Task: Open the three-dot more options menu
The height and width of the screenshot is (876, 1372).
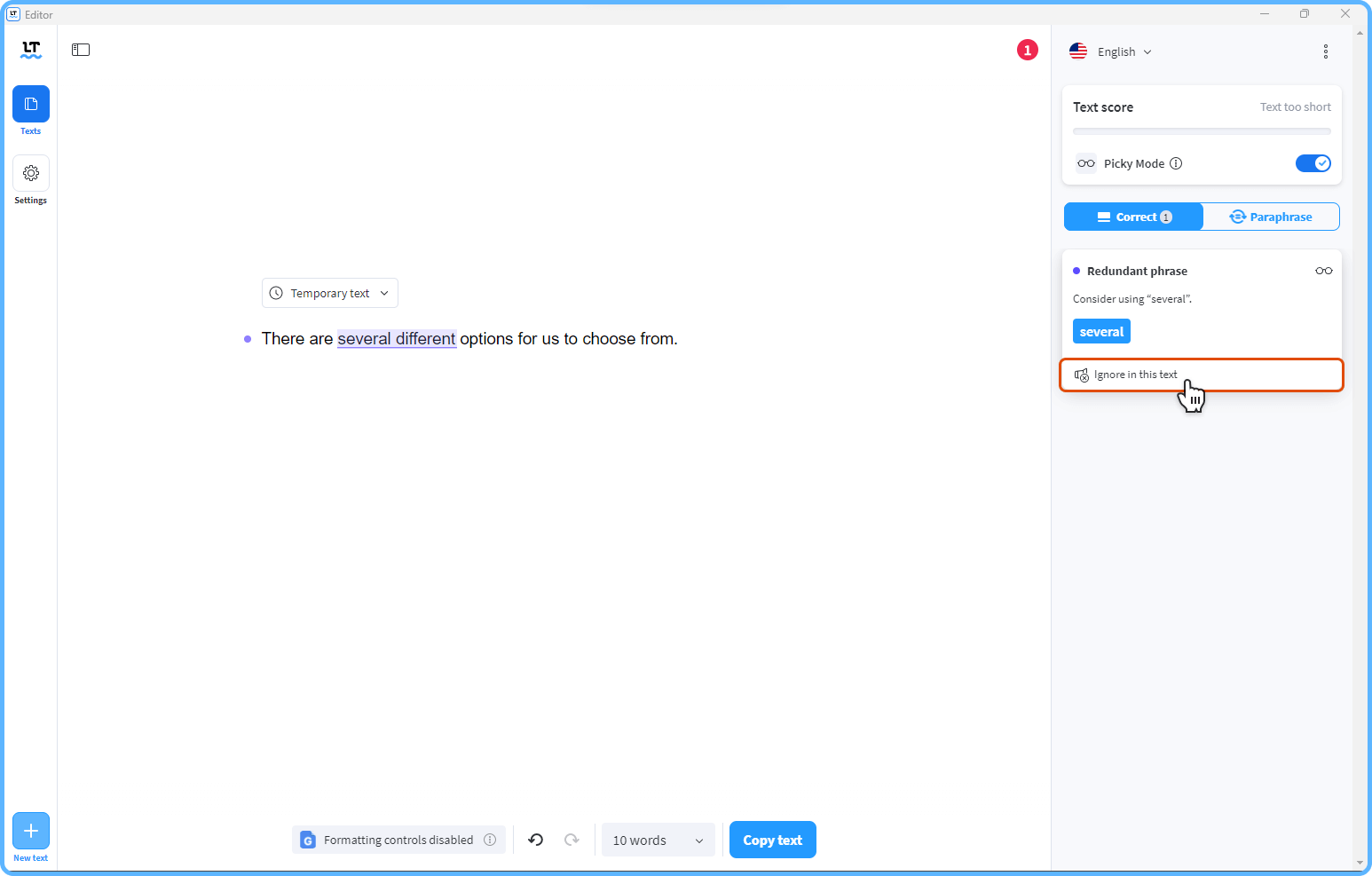Action: click(1326, 51)
